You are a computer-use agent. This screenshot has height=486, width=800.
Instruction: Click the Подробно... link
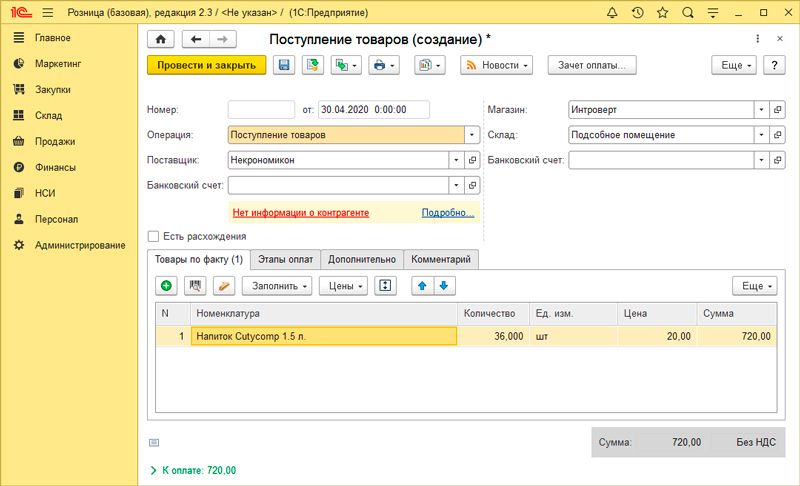447,213
